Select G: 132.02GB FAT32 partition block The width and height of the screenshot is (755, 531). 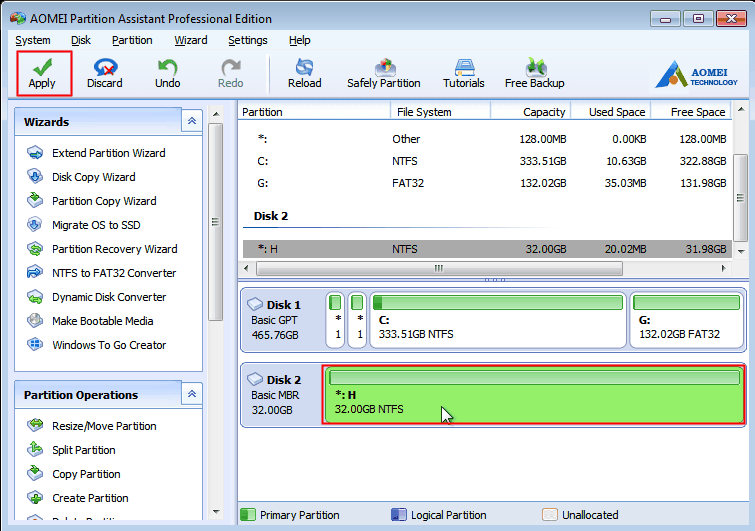click(687, 320)
